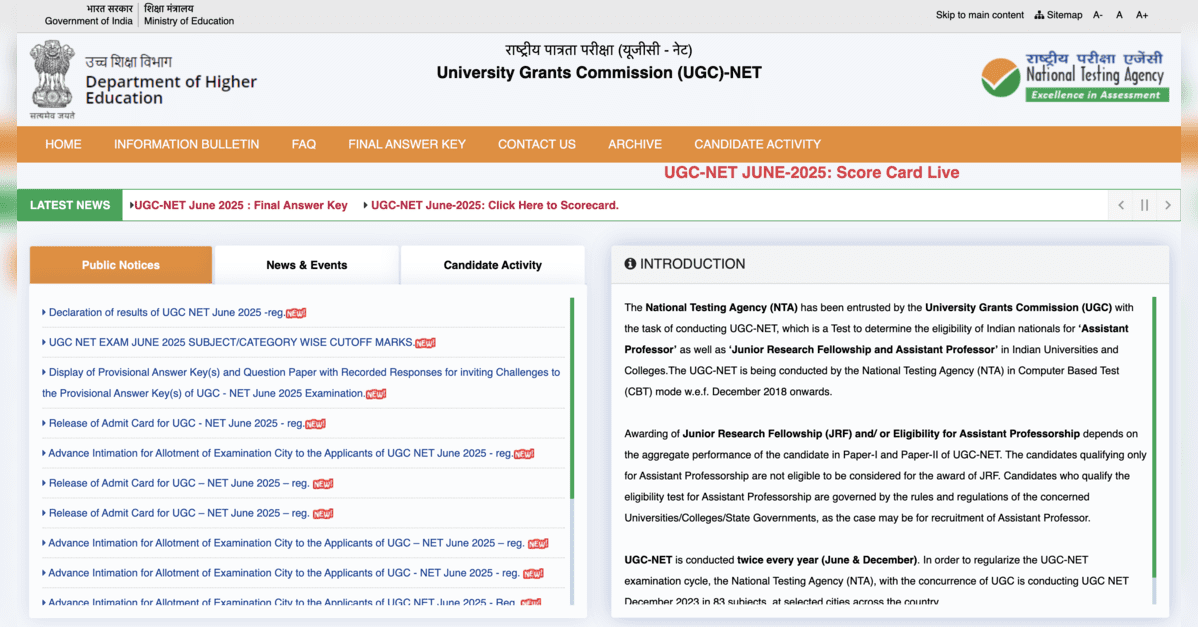Click the Government of India emblem

[x=52, y=76]
